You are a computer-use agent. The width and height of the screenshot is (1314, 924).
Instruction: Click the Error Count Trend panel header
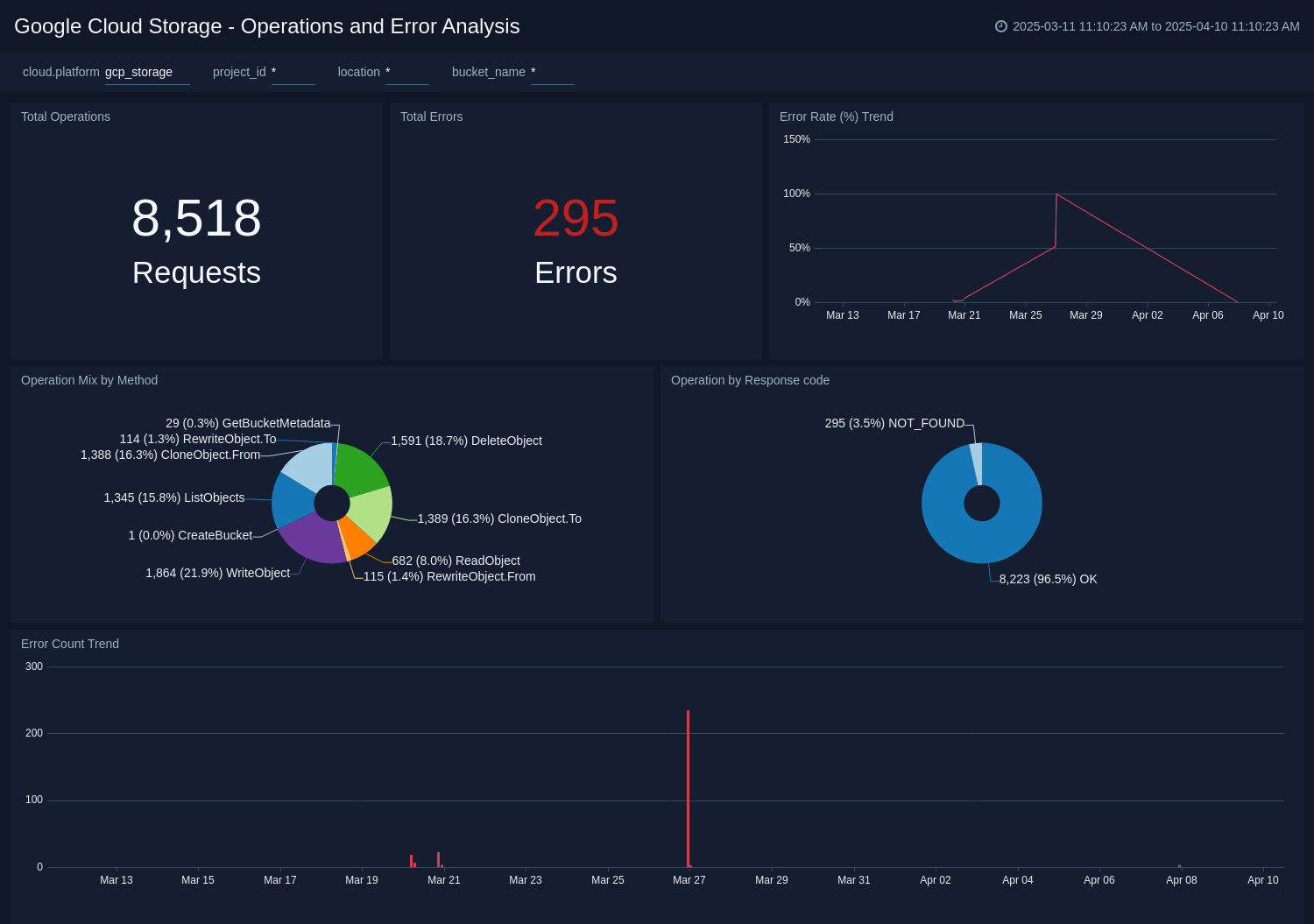69,644
